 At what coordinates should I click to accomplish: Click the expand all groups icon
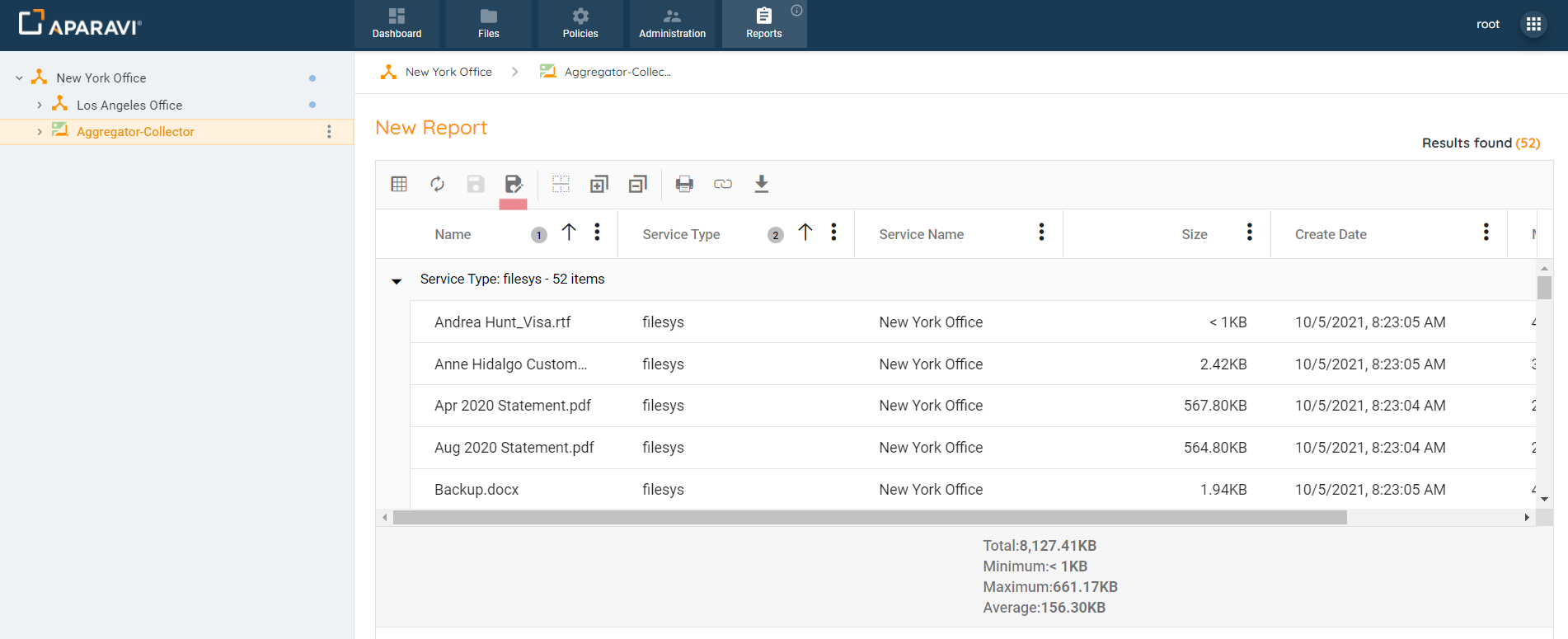point(599,184)
